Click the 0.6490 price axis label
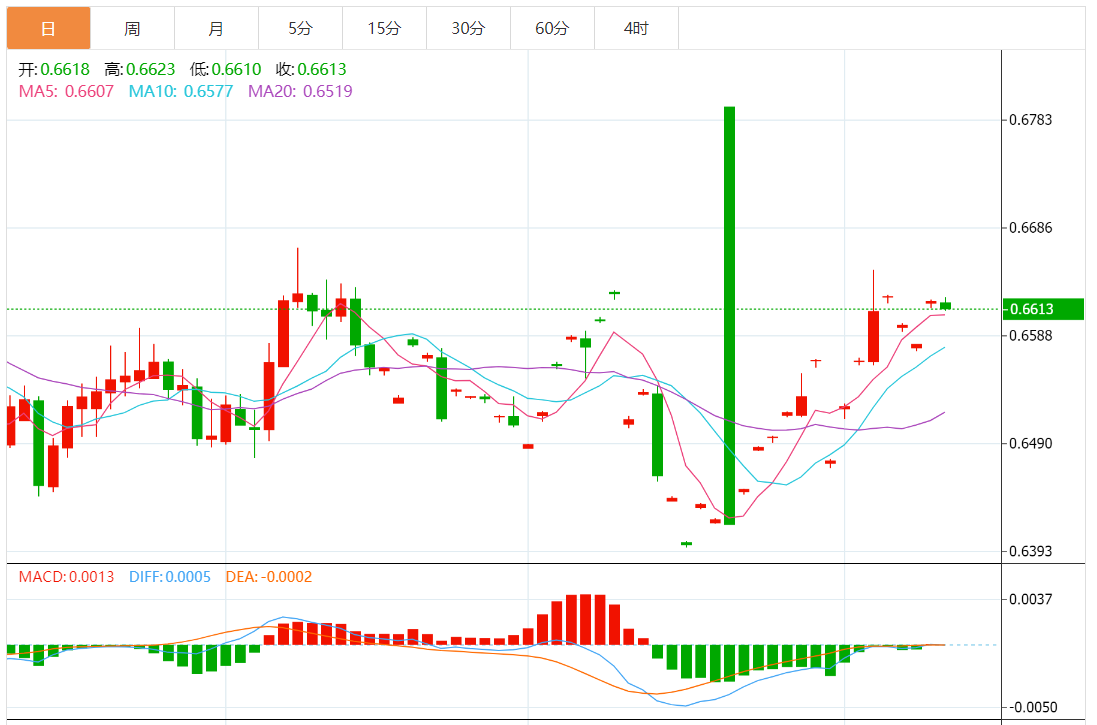 pos(1030,443)
